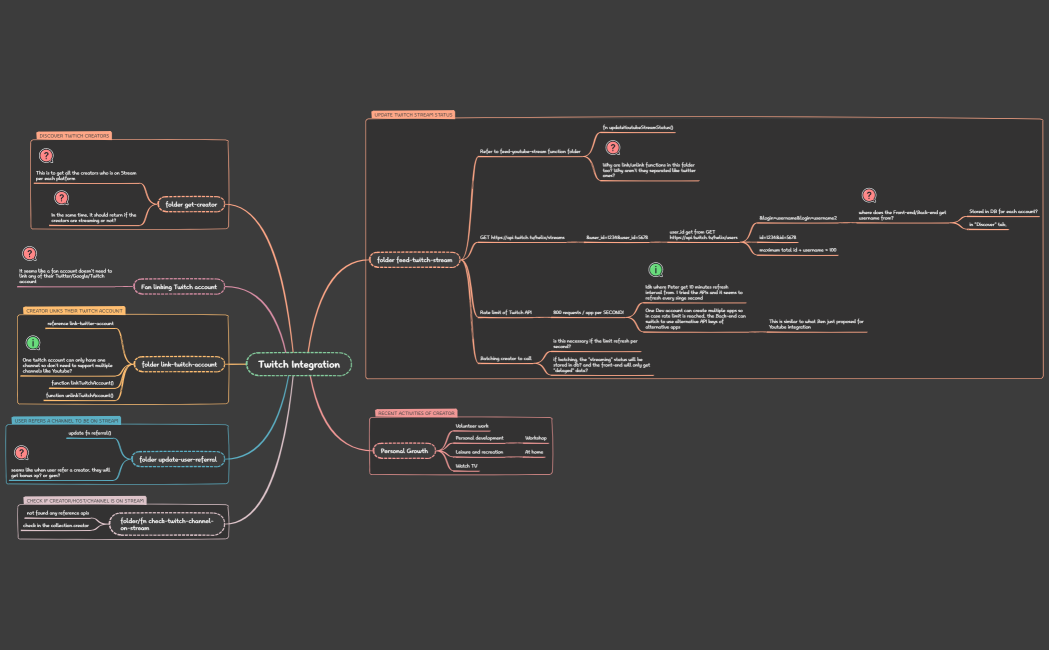Click question icon above 'This is to get all the creators' note

[x=46, y=156]
